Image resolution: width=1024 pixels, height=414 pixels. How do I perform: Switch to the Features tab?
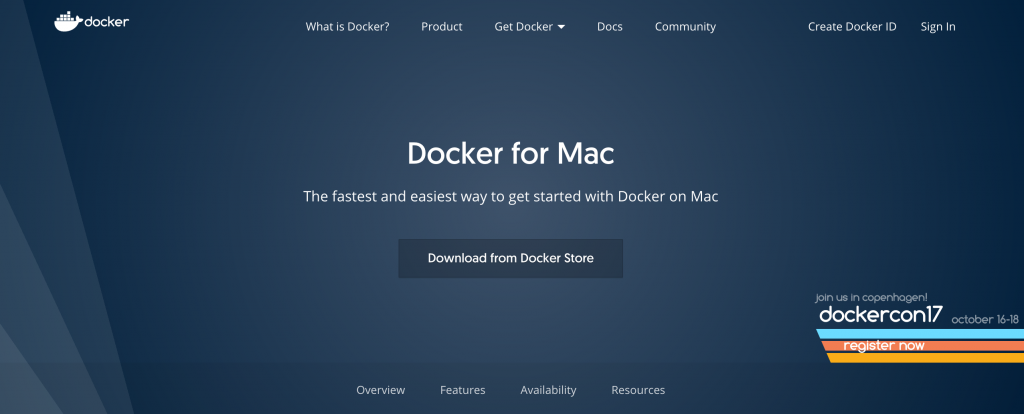tap(462, 390)
